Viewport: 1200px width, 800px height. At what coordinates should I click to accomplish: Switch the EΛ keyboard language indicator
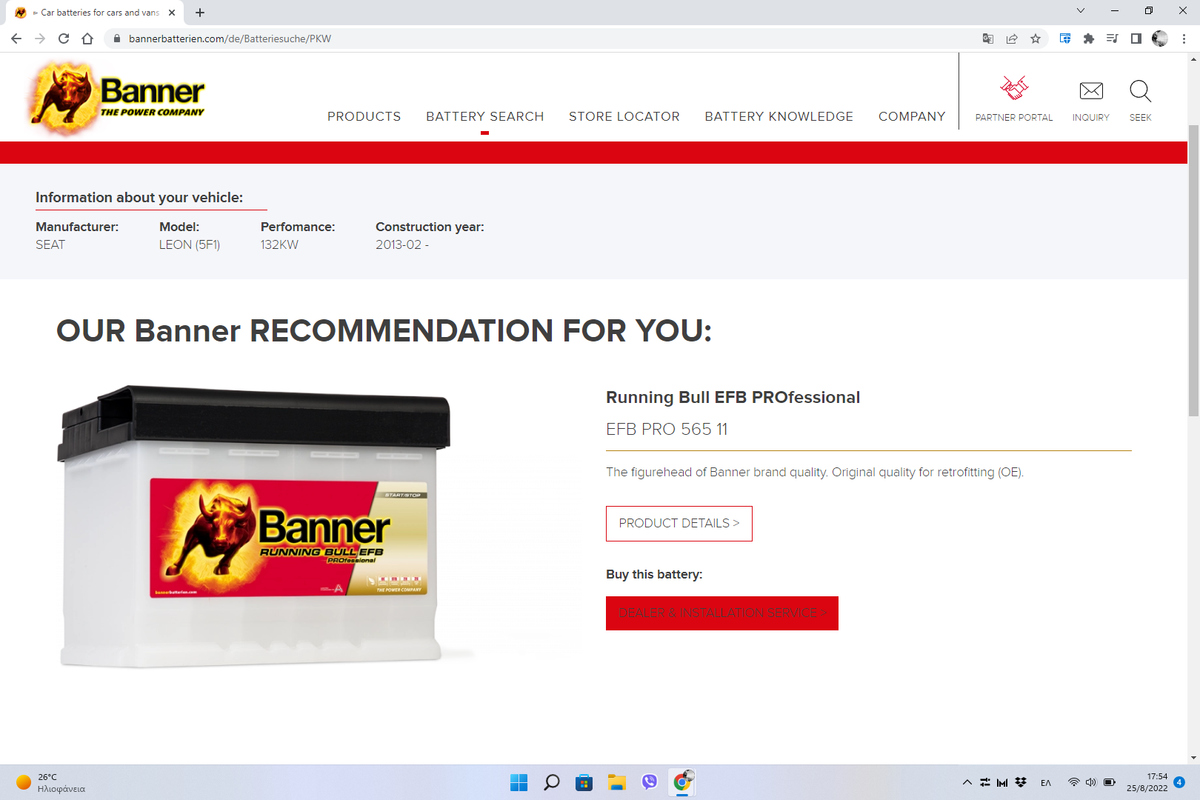coord(1046,782)
